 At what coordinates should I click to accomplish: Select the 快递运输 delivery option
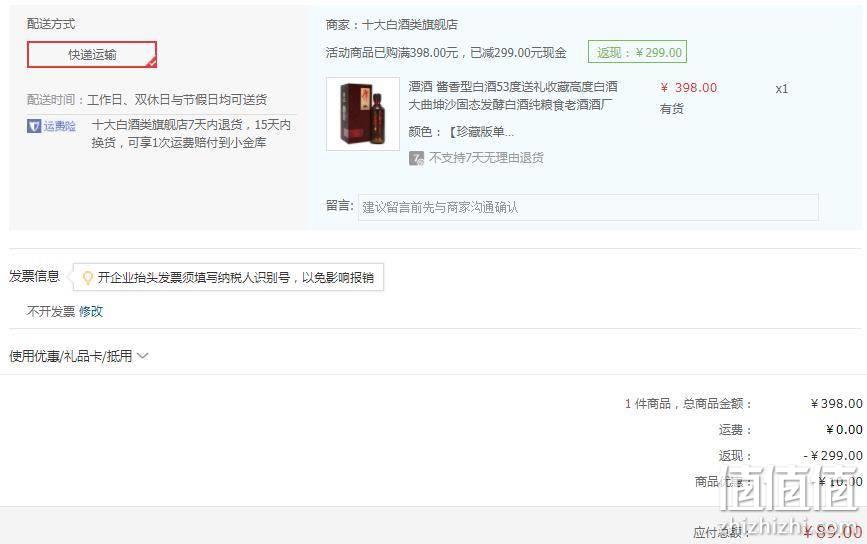(92, 55)
